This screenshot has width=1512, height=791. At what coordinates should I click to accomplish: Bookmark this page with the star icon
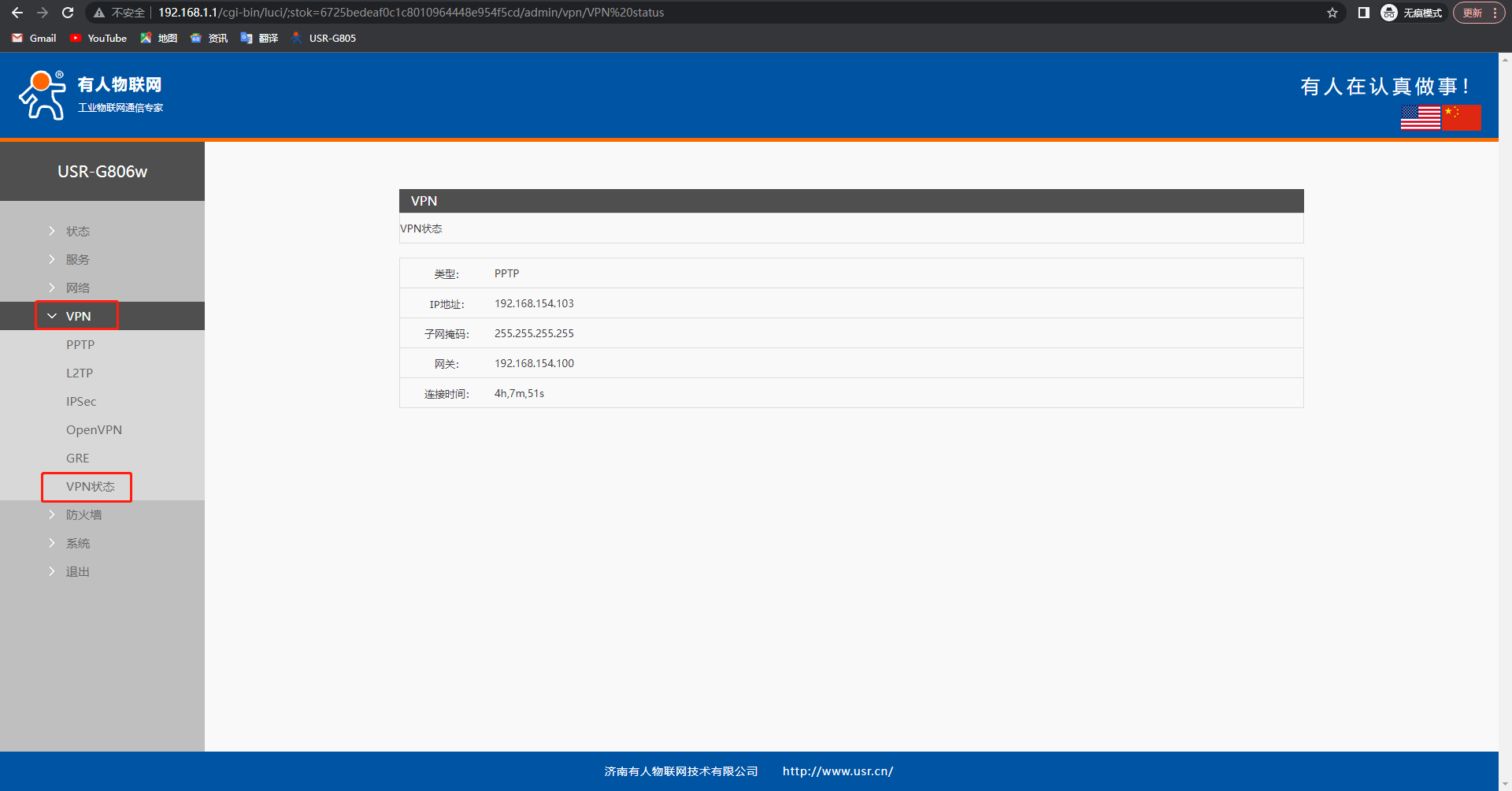pyautogui.click(x=1332, y=13)
